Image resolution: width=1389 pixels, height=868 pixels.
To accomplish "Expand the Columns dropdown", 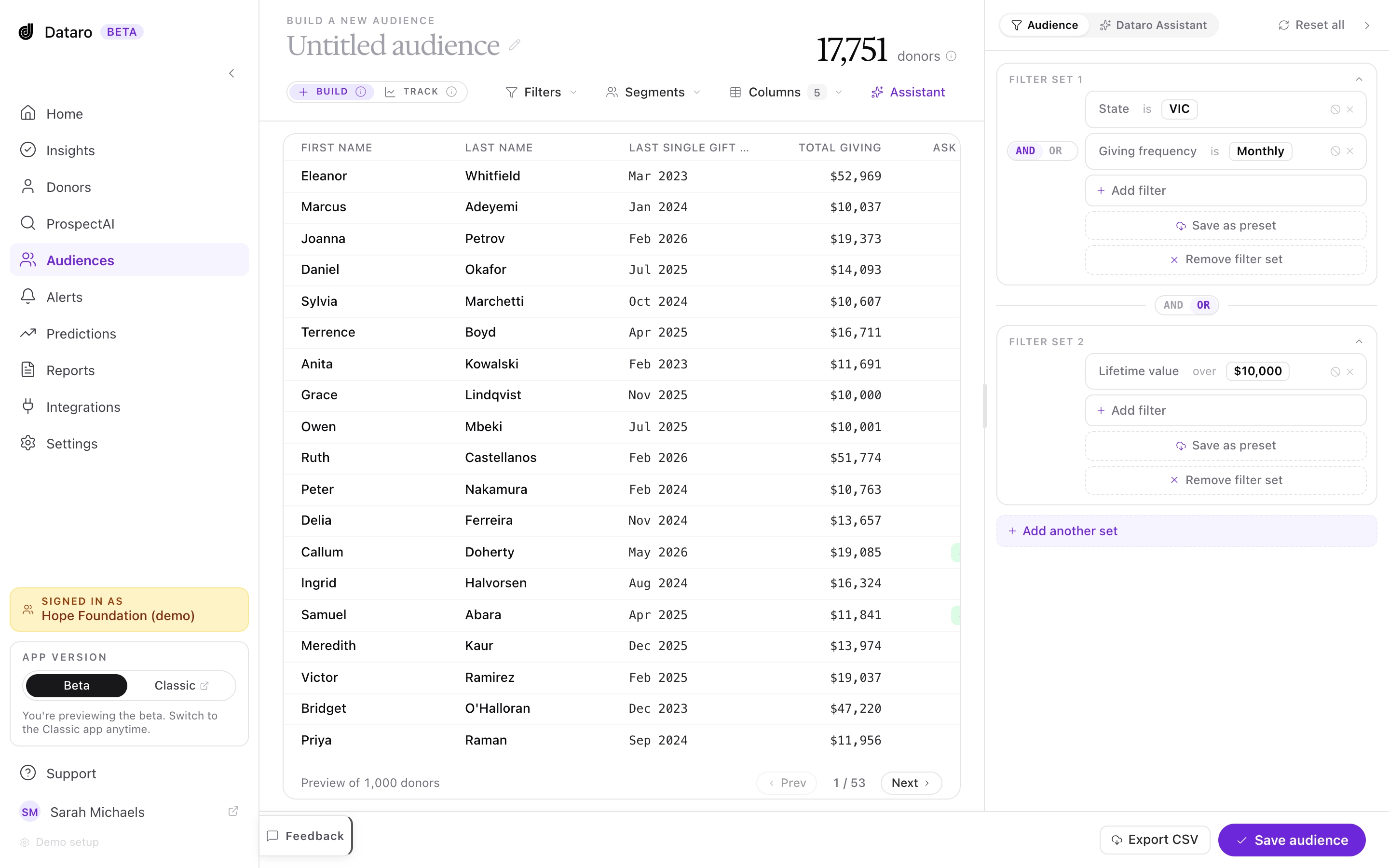I will 785,92.
